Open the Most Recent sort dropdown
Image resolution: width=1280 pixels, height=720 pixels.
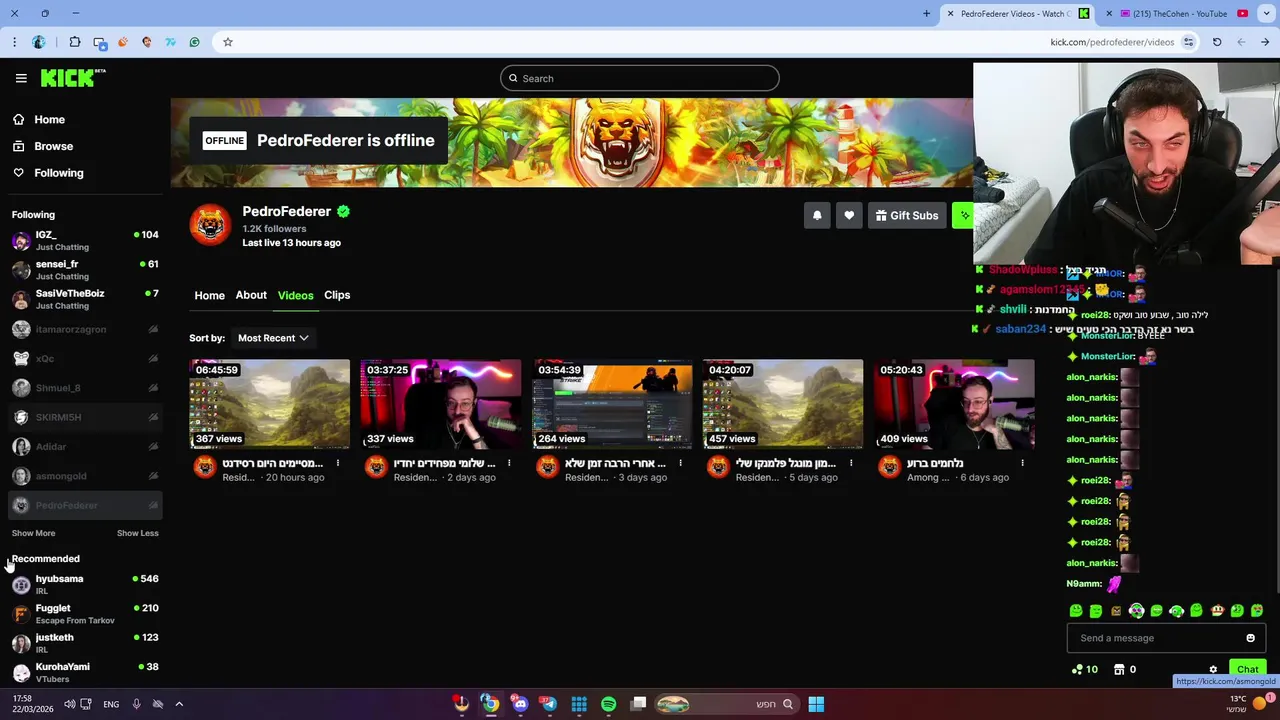[273, 338]
